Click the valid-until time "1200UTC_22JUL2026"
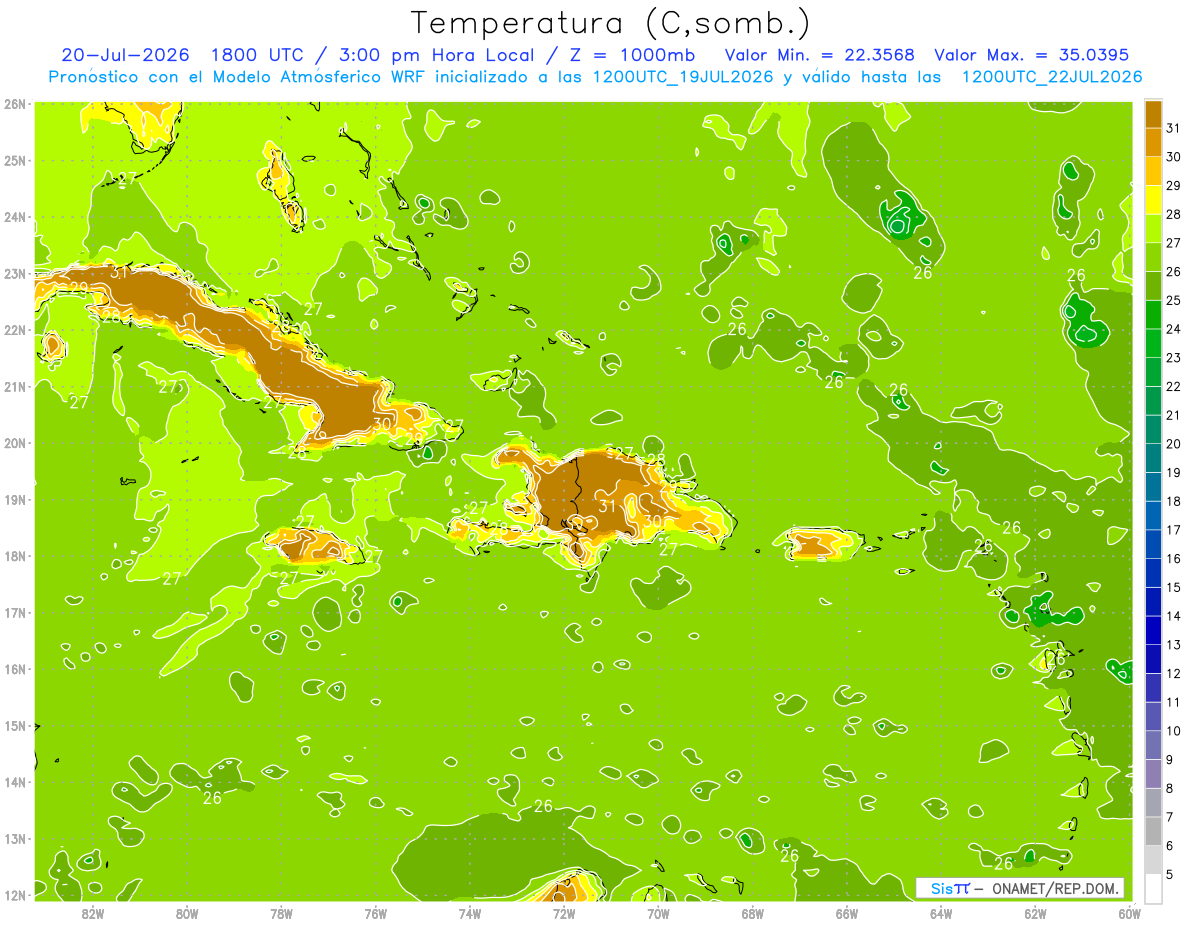Viewport: 1200px width, 927px height. pos(1051,77)
